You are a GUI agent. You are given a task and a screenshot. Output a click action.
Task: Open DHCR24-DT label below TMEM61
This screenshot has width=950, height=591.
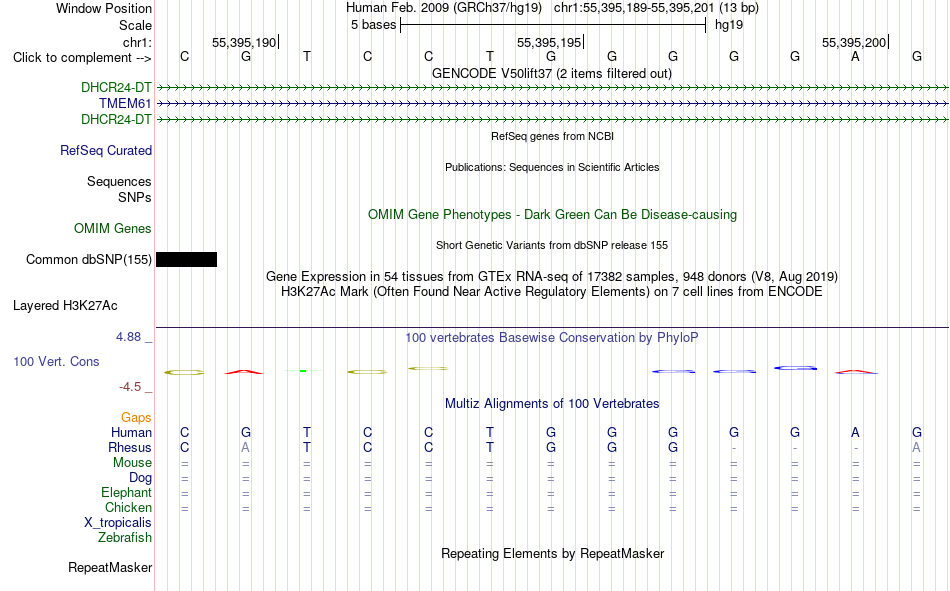click(x=116, y=119)
